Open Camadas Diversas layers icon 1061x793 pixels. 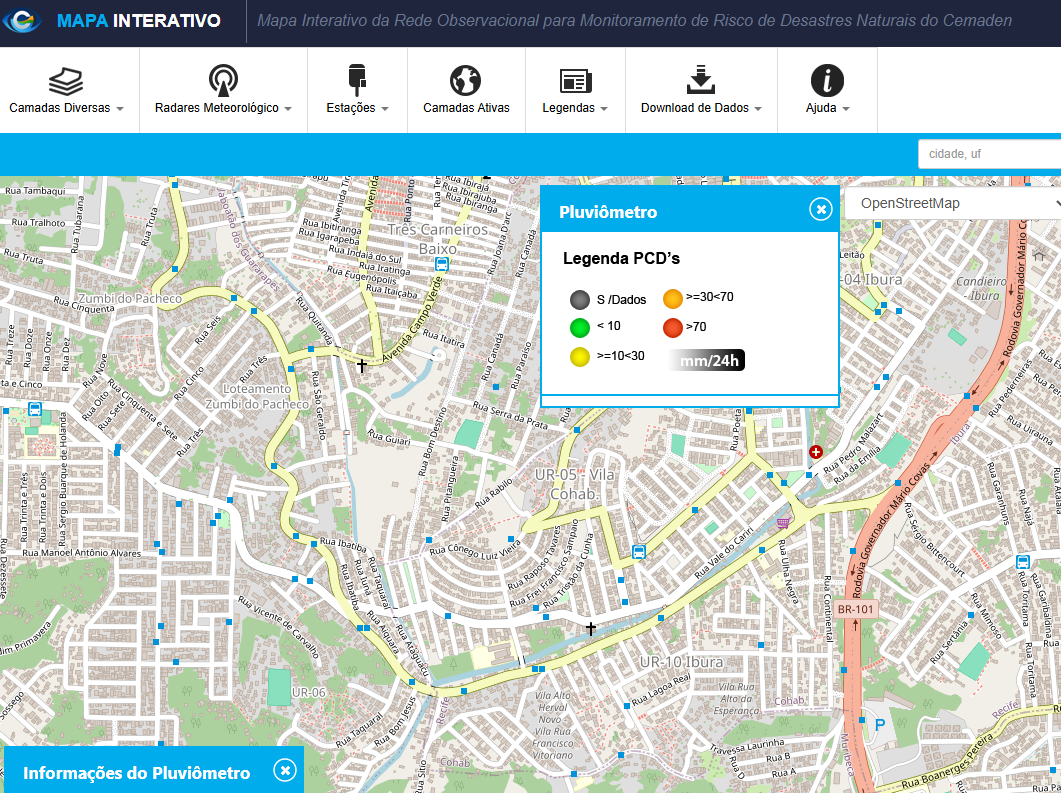[x=66, y=81]
